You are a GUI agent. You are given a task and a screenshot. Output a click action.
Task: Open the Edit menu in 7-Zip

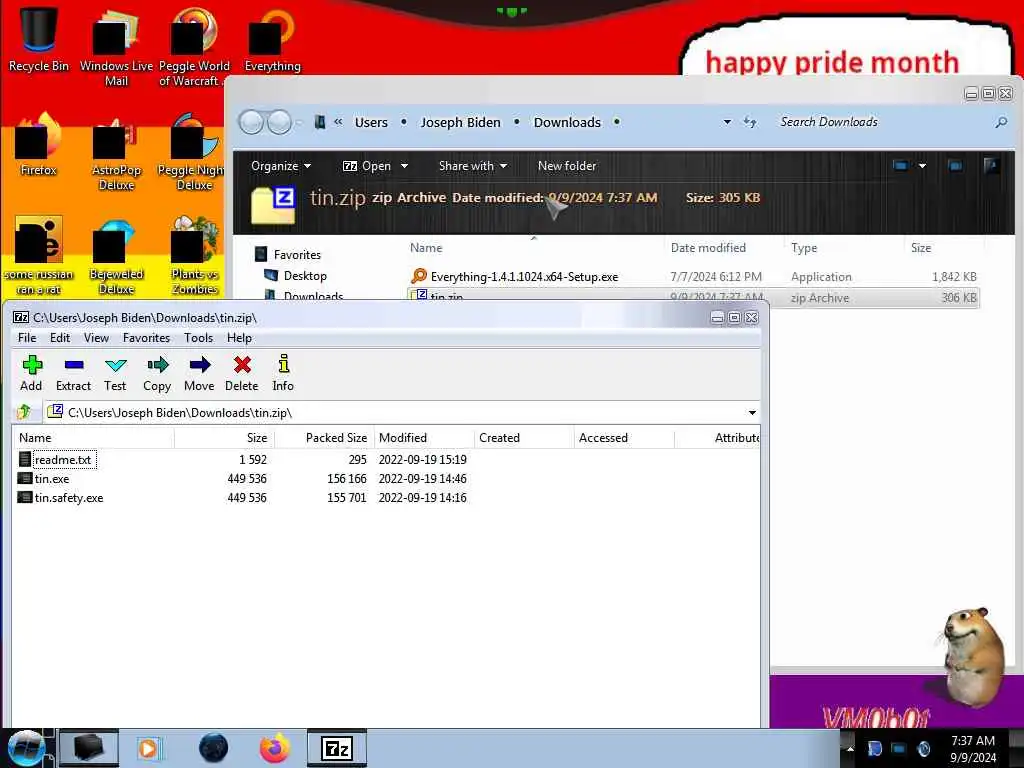click(60, 338)
